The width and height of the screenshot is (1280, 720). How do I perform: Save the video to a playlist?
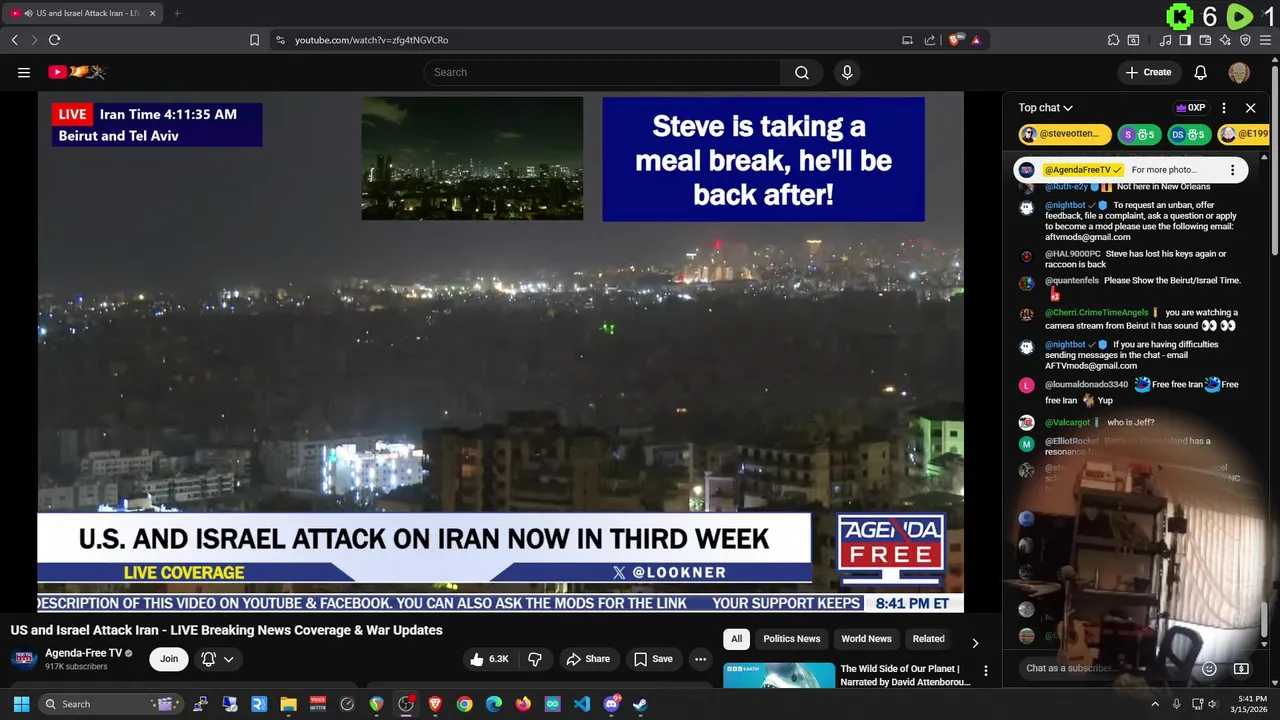(x=653, y=659)
